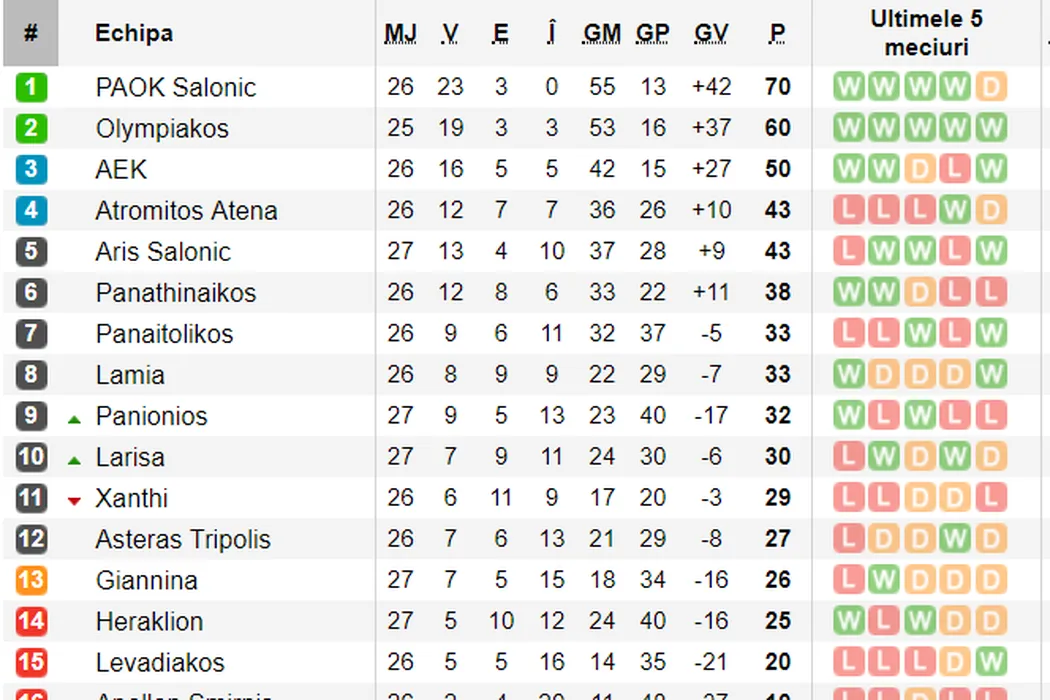Select the Asteras Tripolis team name
The width and height of the screenshot is (1050, 700).
pos(183,540)
